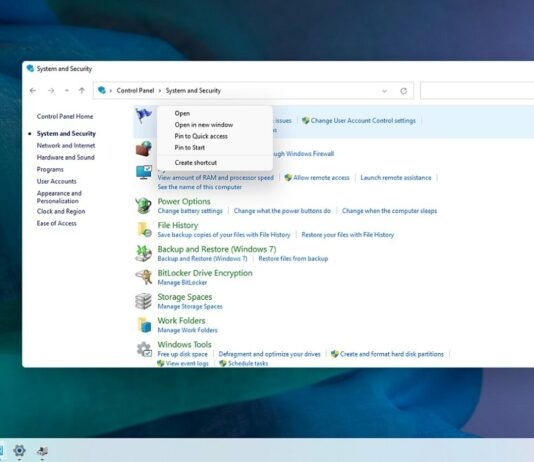Click Control Panel in the breadcrumb
The image size is (534, 462).
coord(135,91)
